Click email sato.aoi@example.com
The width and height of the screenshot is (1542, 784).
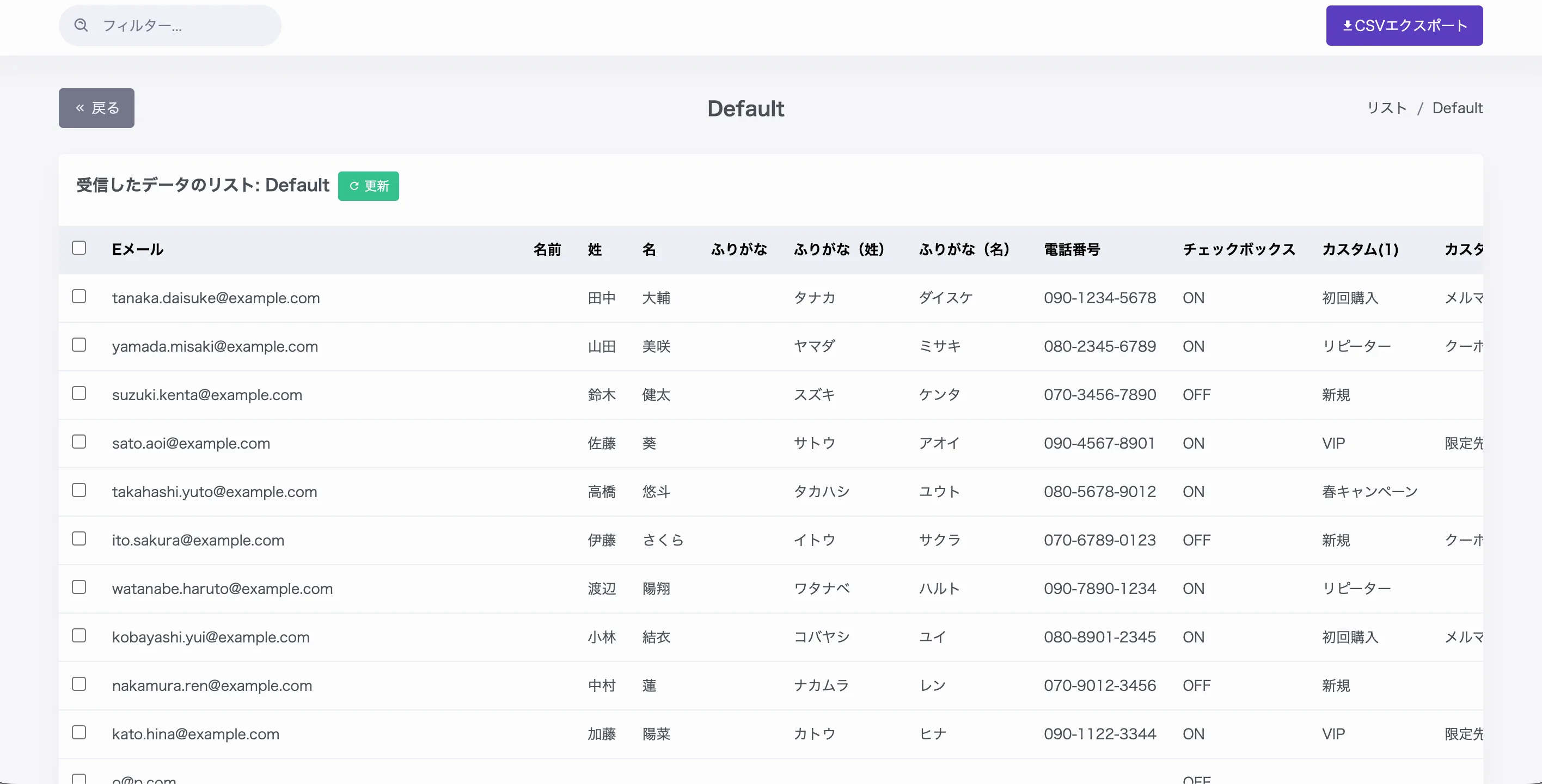[191, 444]
